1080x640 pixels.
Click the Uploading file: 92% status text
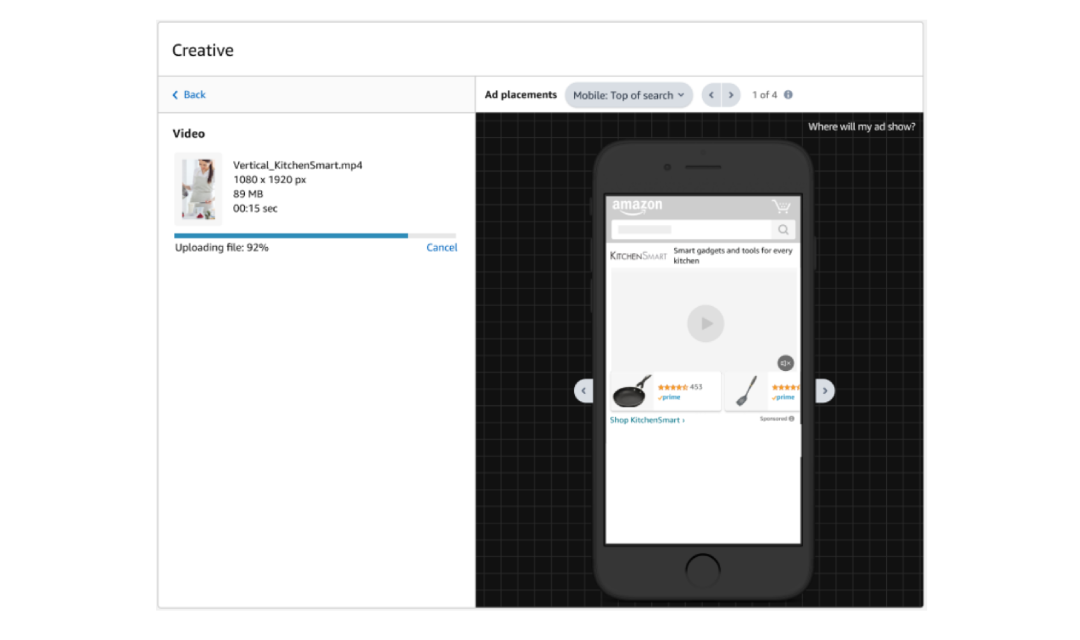pyautogui.click(x=222, y=247)
